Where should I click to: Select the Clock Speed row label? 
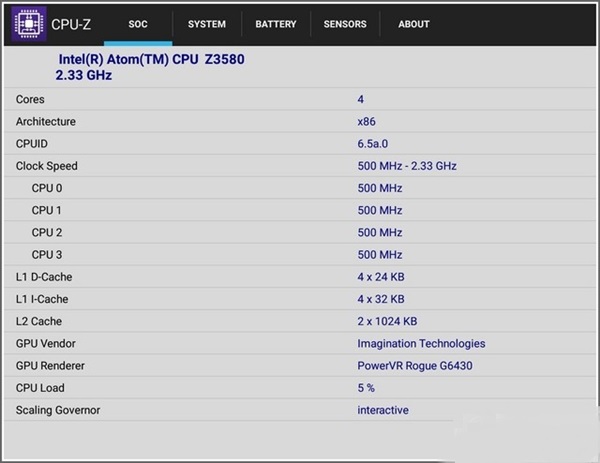pyautogui.click(x=47, y=166)
